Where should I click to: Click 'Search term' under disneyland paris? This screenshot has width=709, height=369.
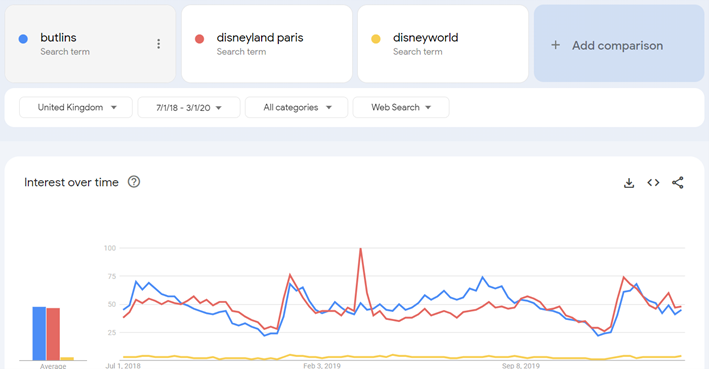(241, 52)
